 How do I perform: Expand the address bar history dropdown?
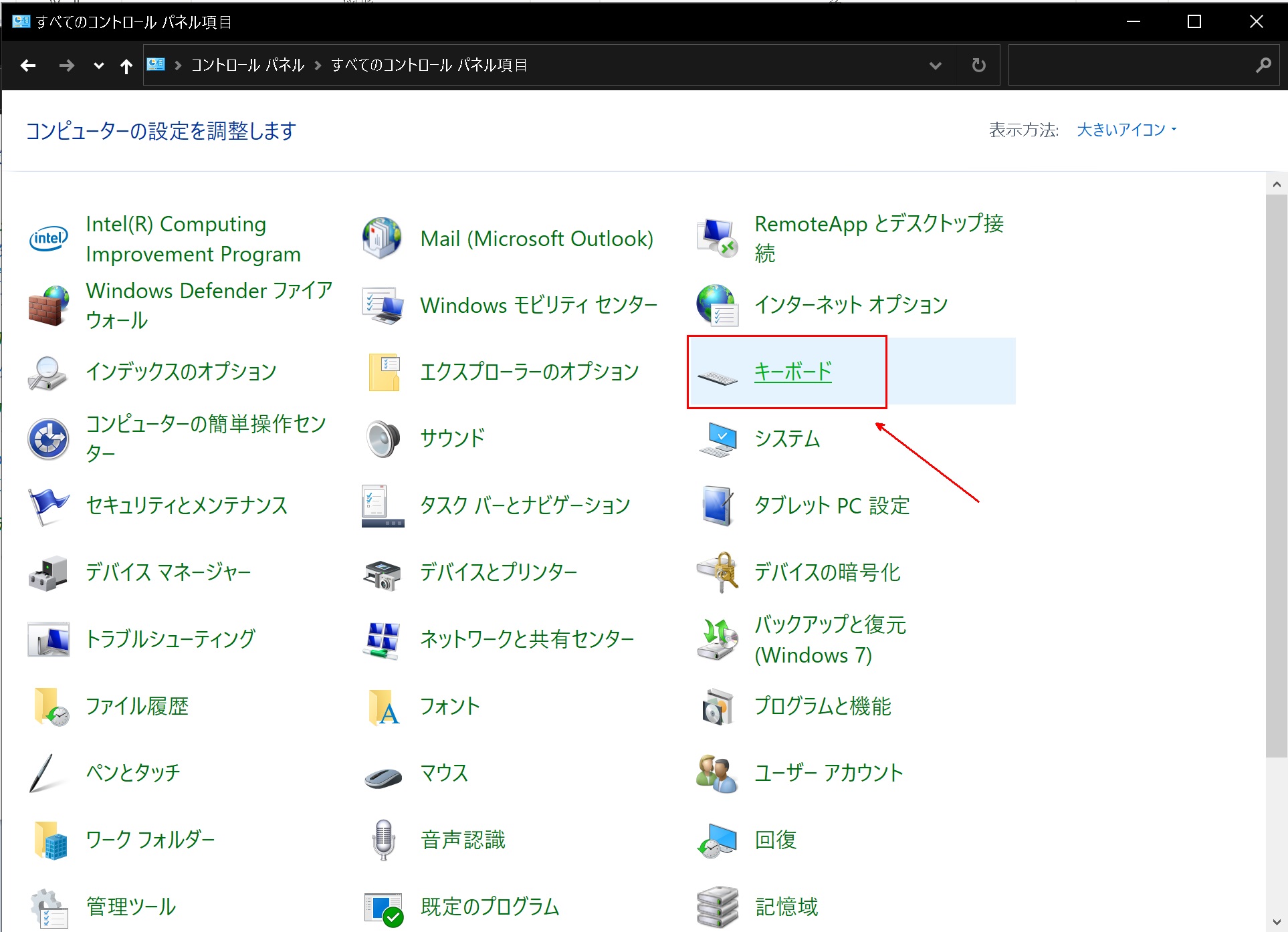pos(936,66)
